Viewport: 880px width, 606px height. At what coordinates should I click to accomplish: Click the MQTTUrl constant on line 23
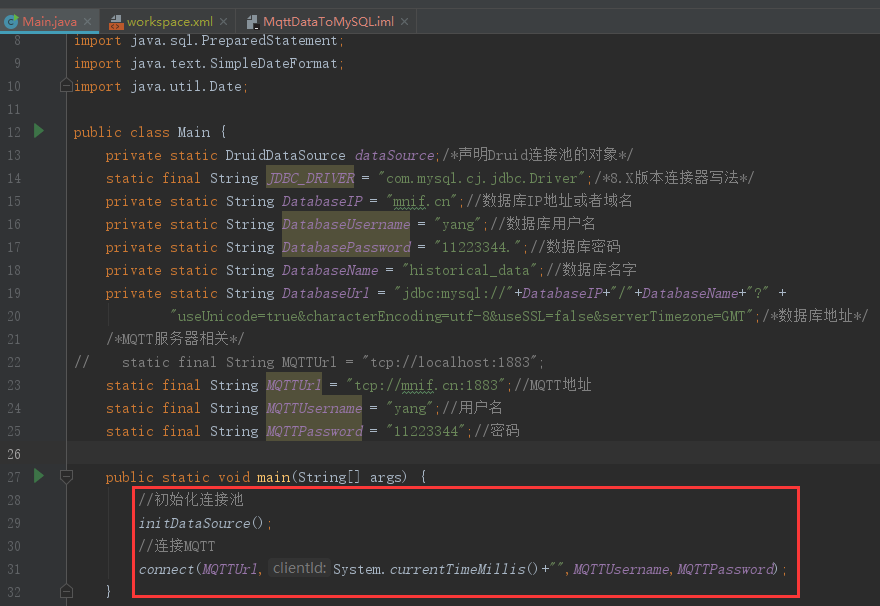(294, 385)
